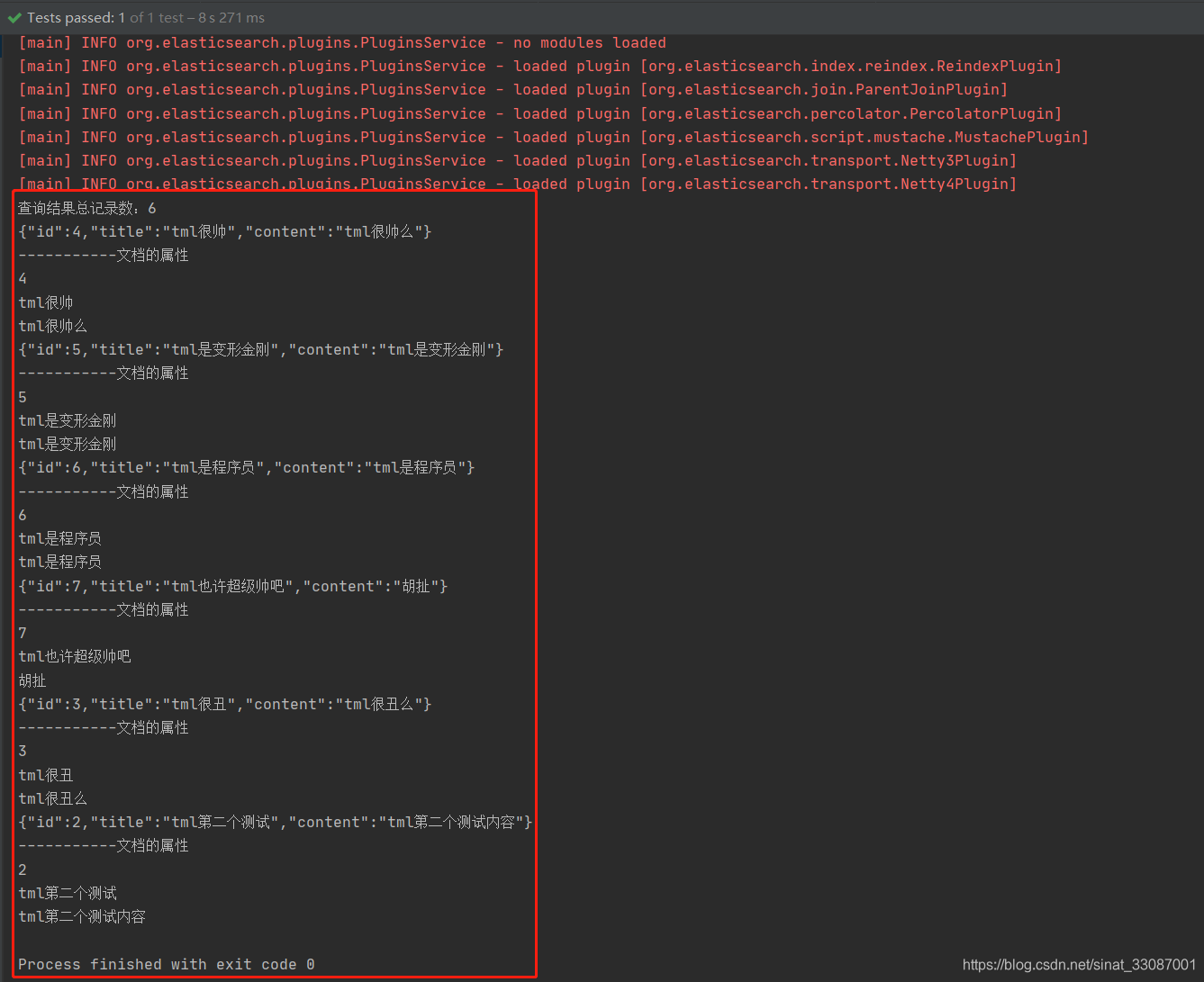Click the standalone 'tml第二个测试内容' output line
The width and height of the screenshot is (1204, 982).
click(x=82, y=916)
